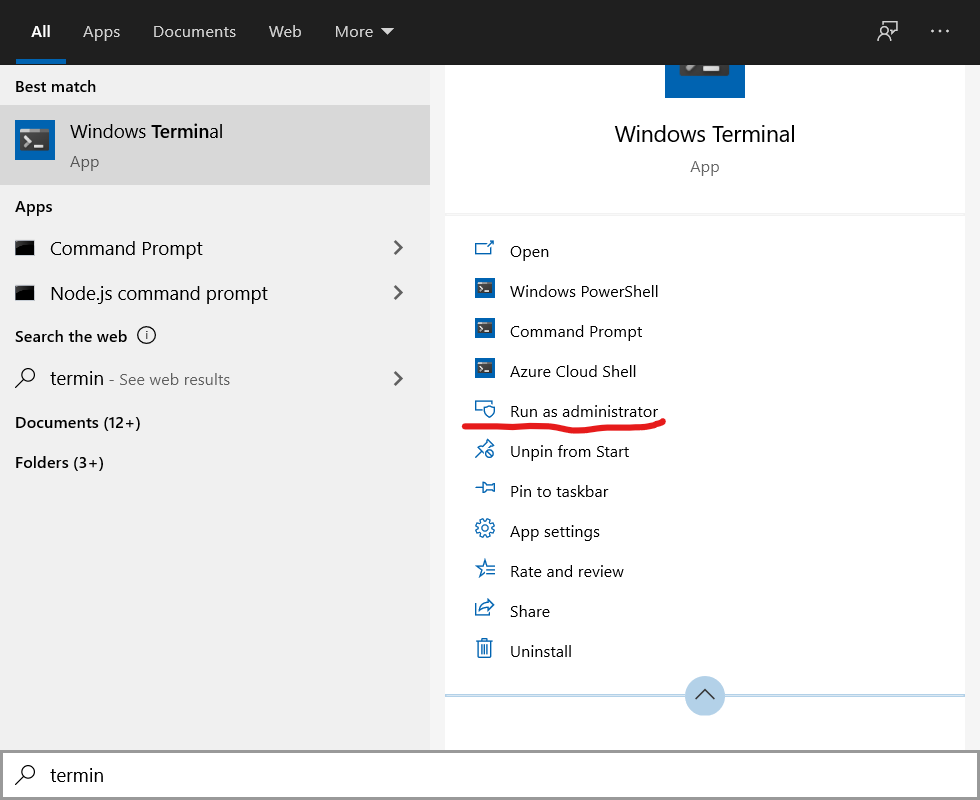Open the three-dot options menu in the top bar
This screenshot has height=800, width=980.
tap(939, 31)
